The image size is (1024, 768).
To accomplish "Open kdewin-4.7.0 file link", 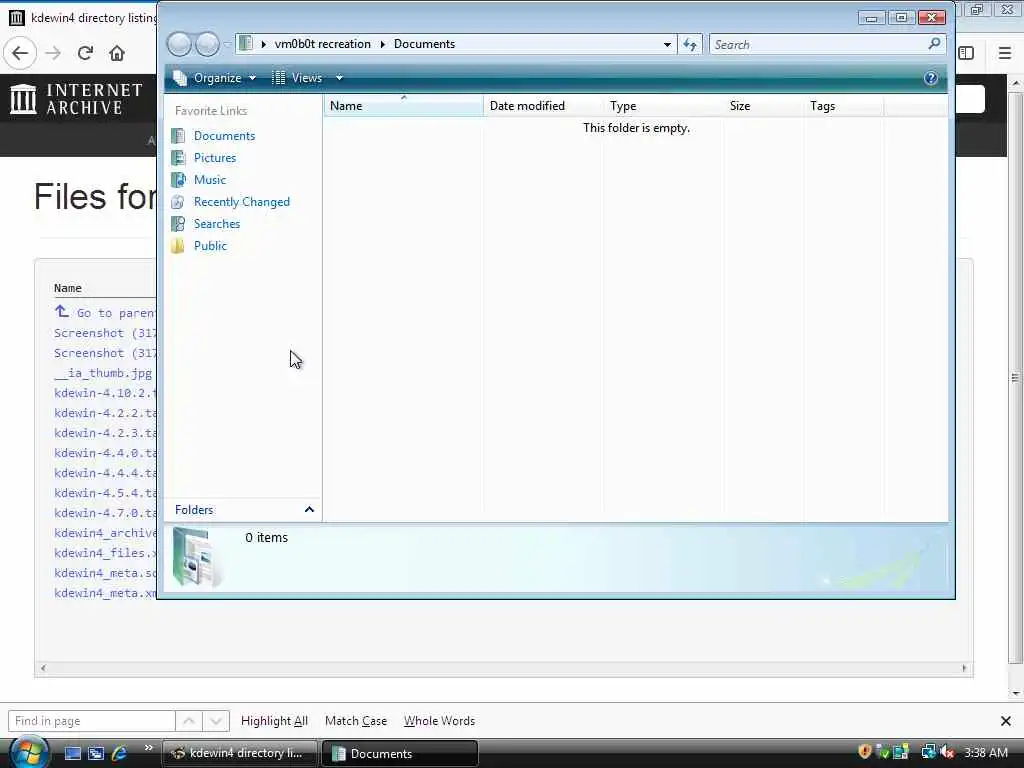I will (x=105, y=513).
